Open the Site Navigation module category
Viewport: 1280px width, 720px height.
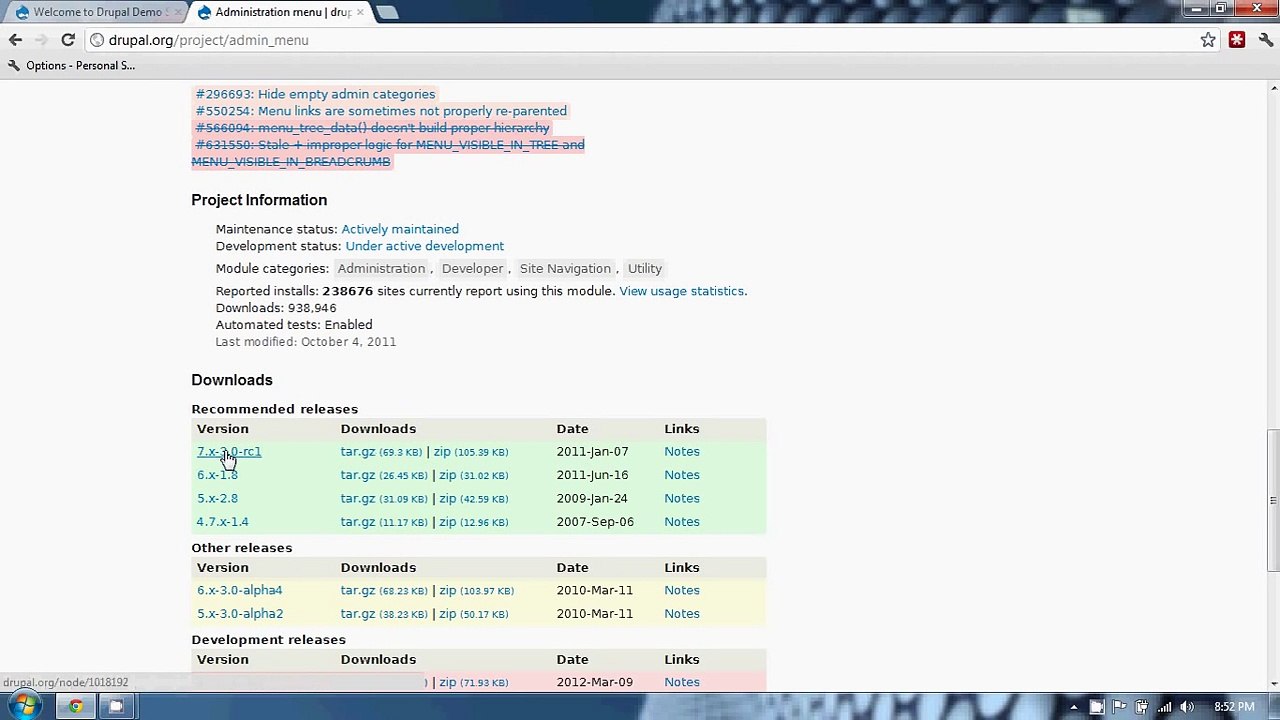coord(565,268)
